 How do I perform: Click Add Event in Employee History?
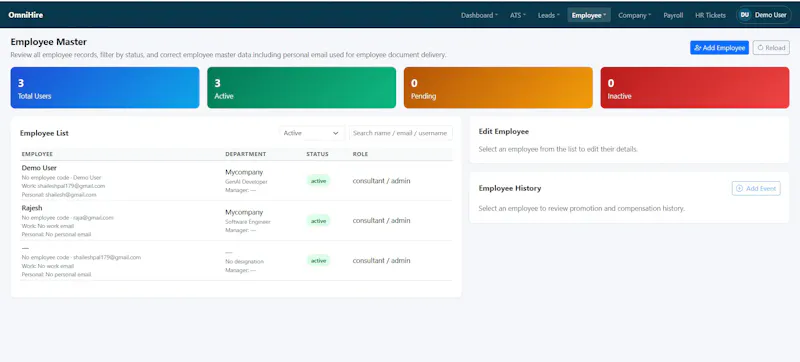coord(756,189)
